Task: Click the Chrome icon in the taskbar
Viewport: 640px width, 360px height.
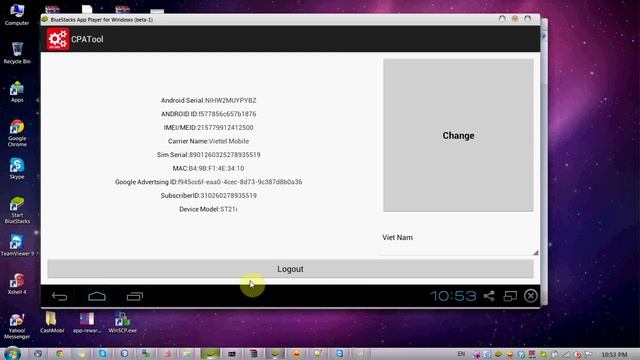Action: pos(60,354)
